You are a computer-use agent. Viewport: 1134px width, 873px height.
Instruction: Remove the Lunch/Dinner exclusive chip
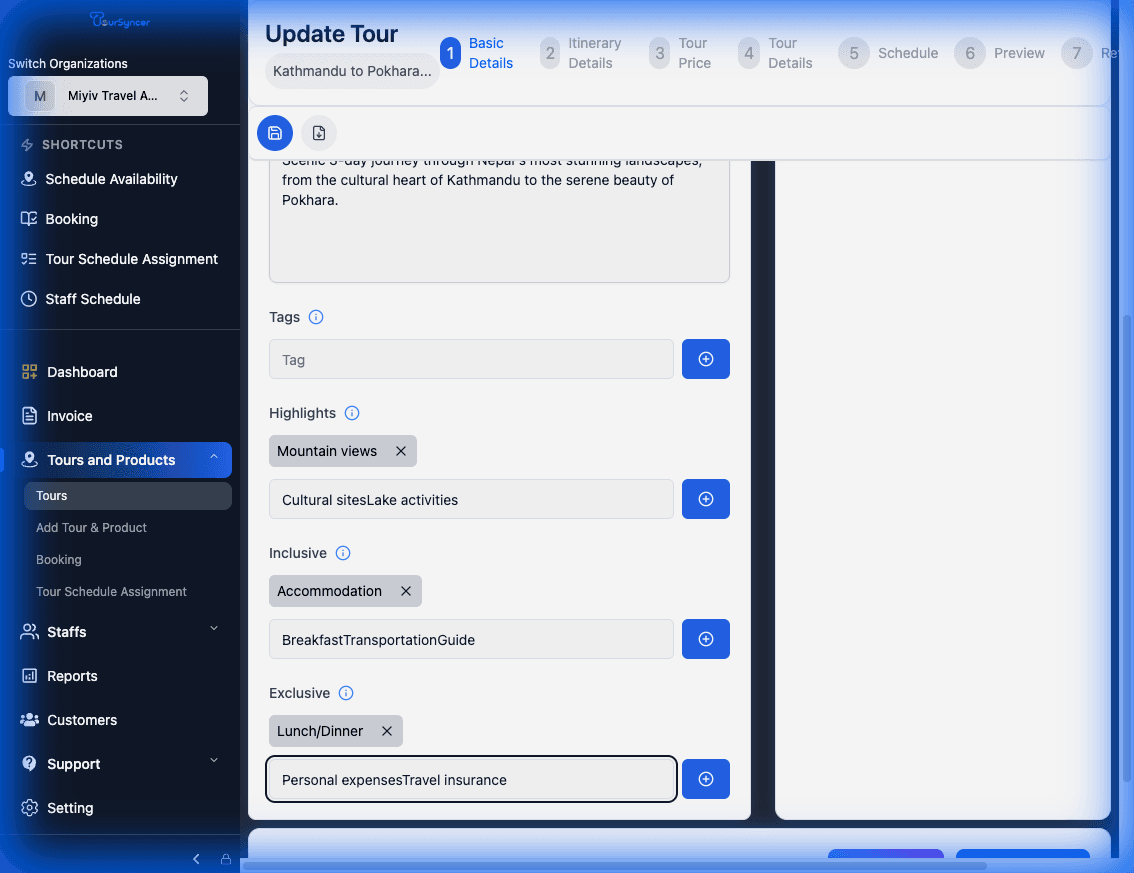[x=387, y=731]
